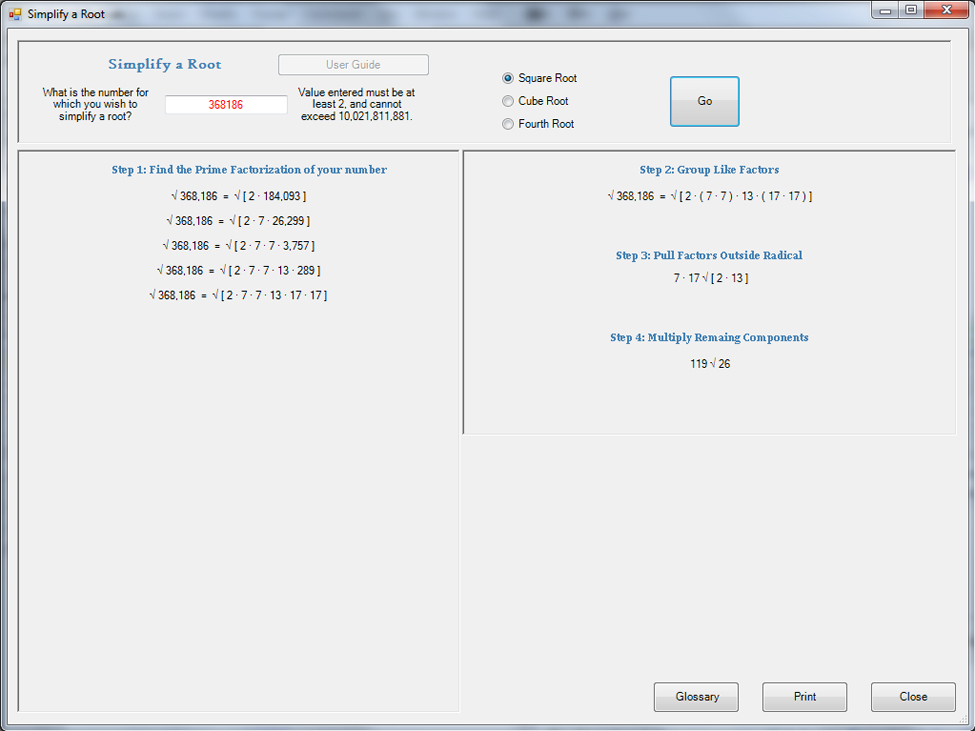Switch to the Fourth Root option

509,124
